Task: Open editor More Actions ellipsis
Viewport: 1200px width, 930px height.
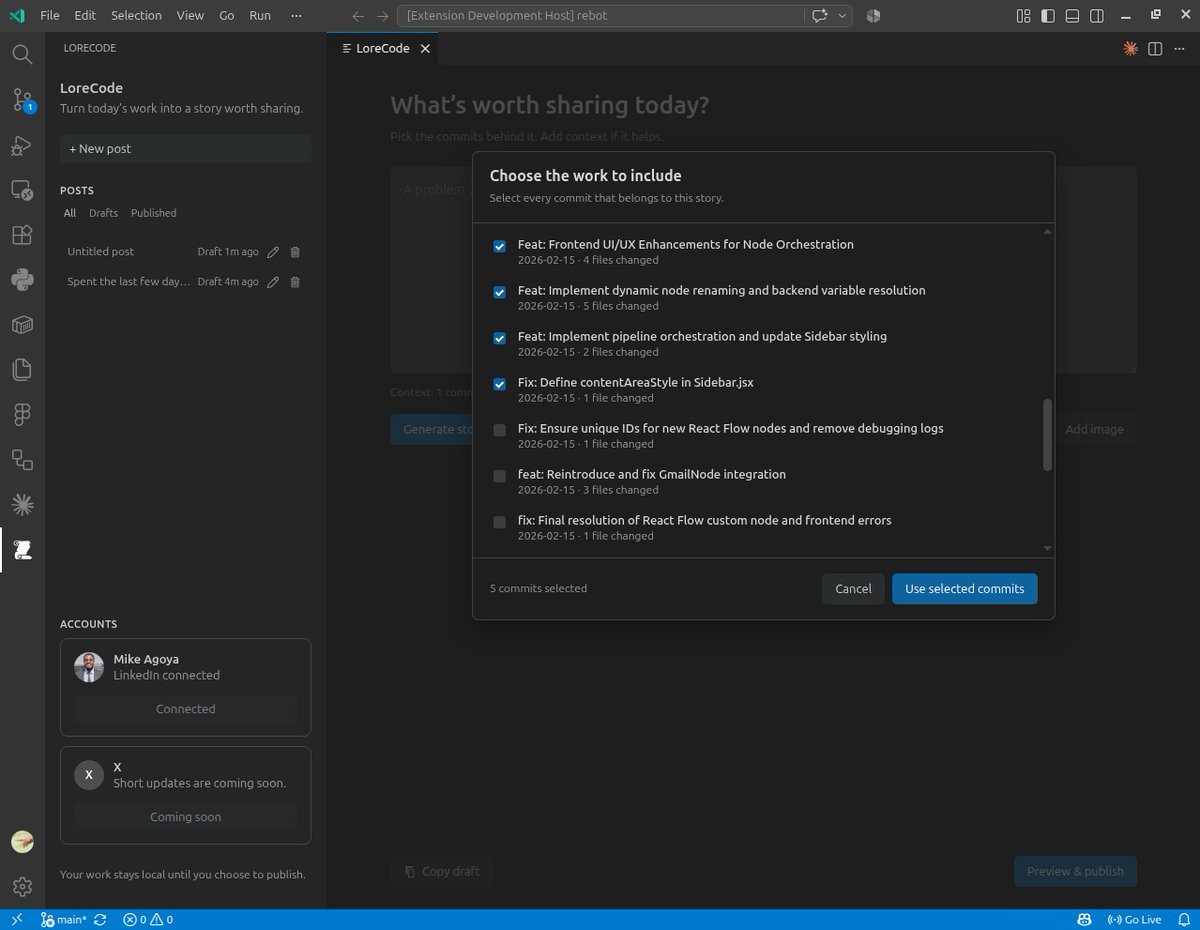Action: point(1178,48)
